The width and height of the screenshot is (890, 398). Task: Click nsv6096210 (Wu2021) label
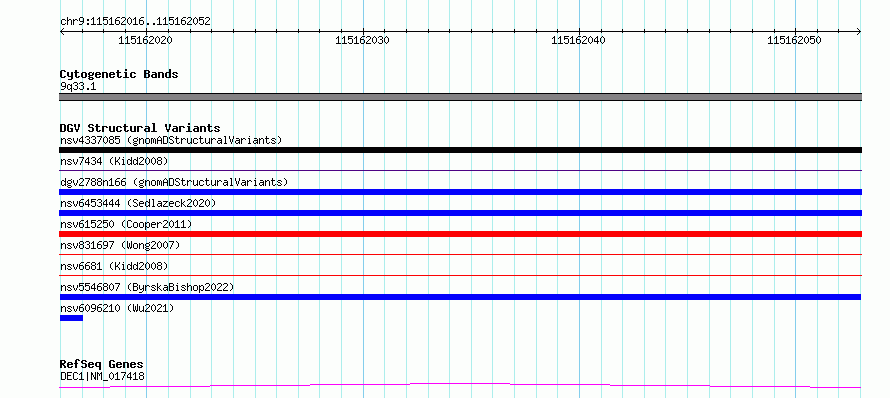click(117, 308)
